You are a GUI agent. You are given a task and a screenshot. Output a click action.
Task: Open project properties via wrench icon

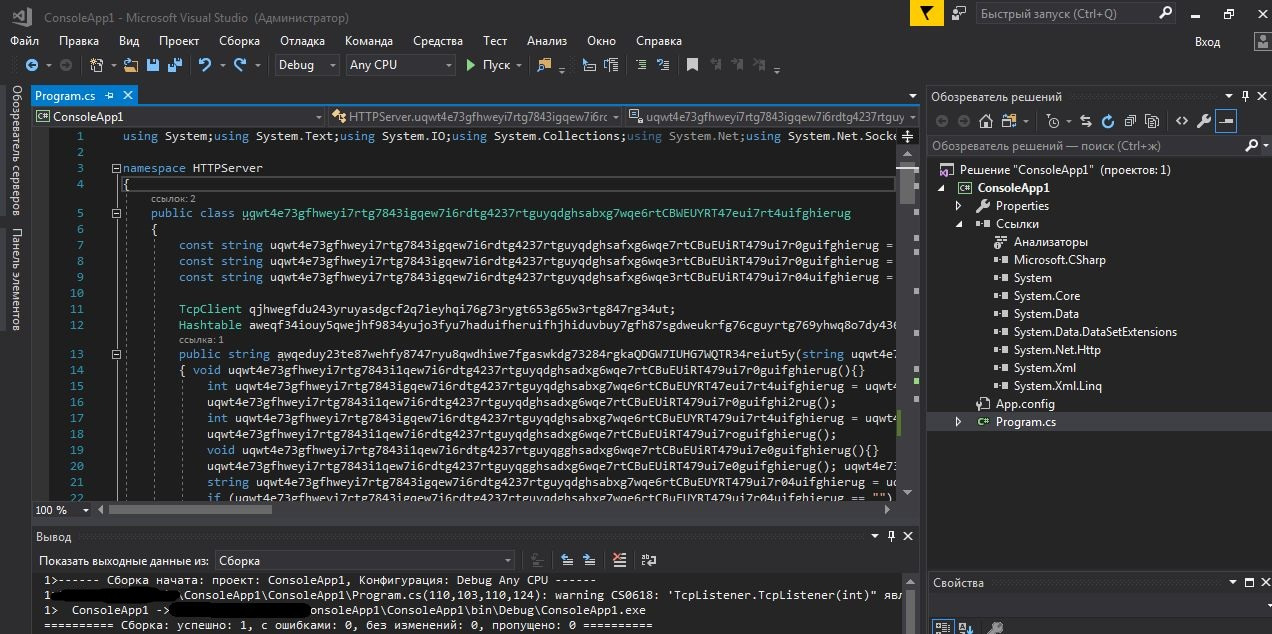pos(1204,121)
